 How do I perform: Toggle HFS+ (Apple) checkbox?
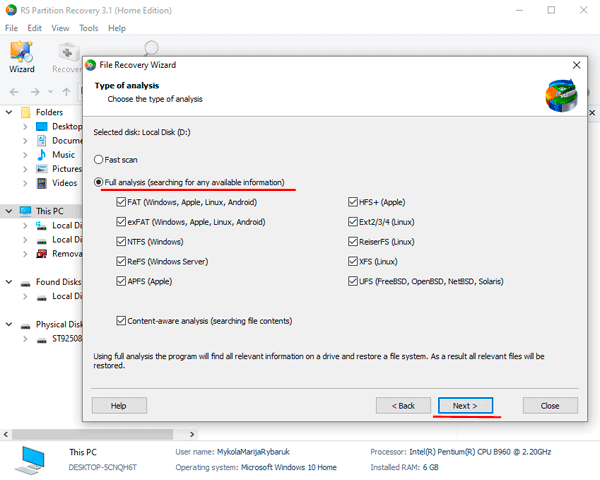click(353, 202)
